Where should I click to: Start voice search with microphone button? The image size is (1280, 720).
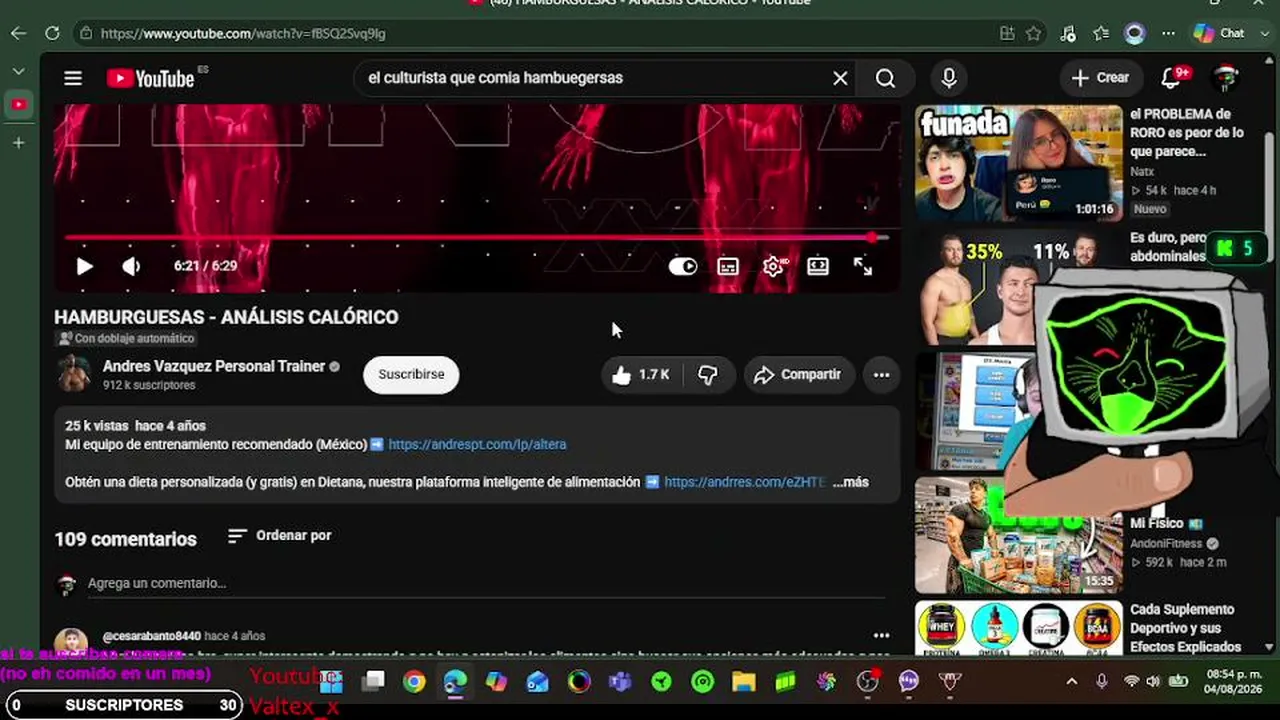(x=949, y=78)
